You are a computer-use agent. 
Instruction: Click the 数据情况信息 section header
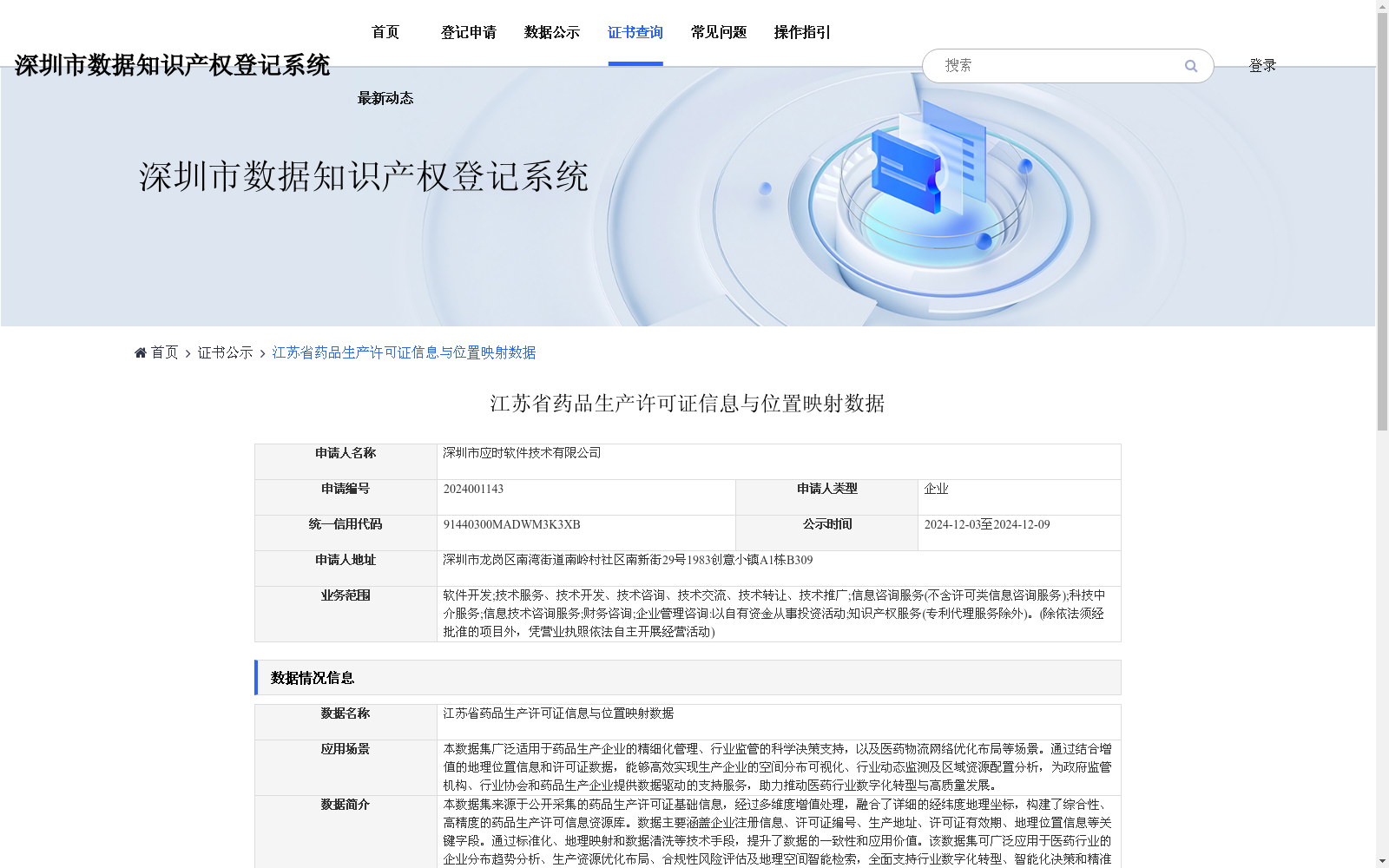688,678
